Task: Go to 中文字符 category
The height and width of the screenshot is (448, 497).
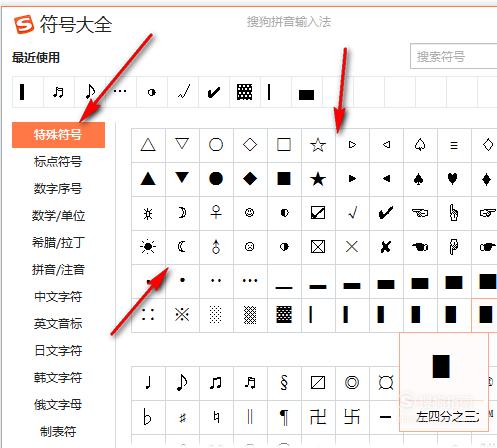Action: point(58,297)
